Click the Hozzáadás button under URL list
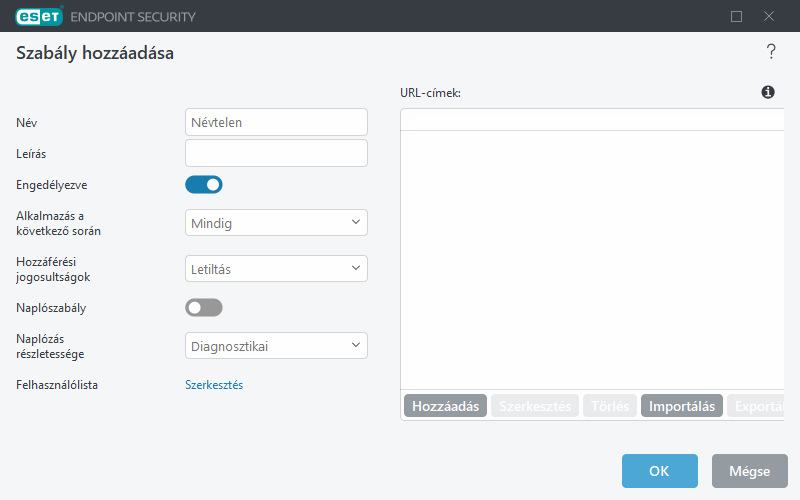800x500 pixels. click(445, 406)
